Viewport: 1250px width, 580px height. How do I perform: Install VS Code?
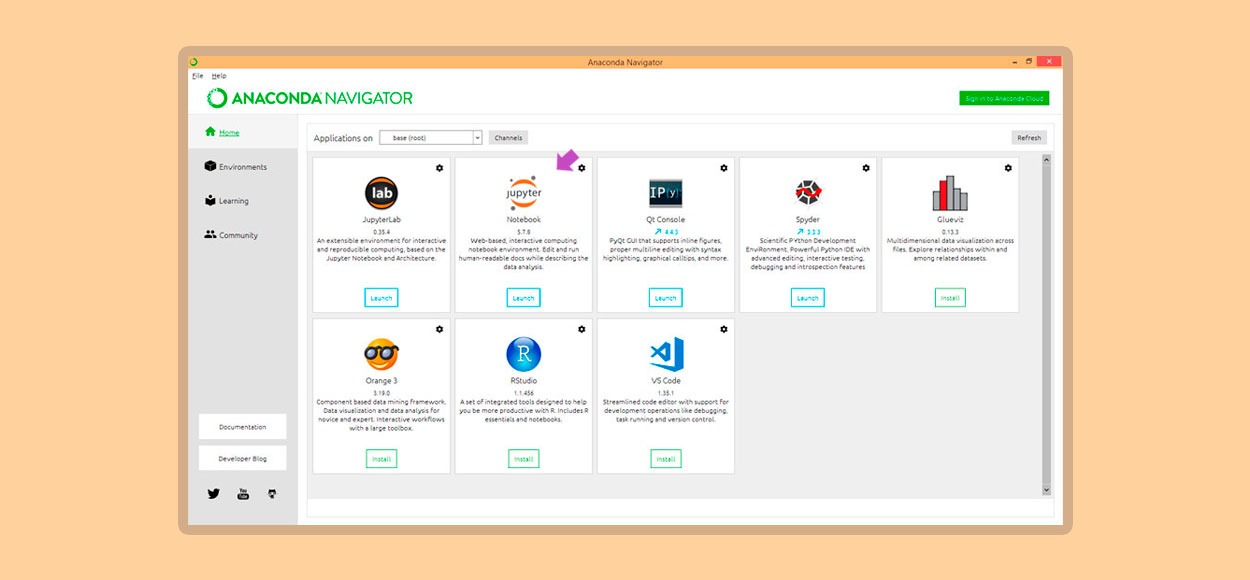(x=666, y=459)
